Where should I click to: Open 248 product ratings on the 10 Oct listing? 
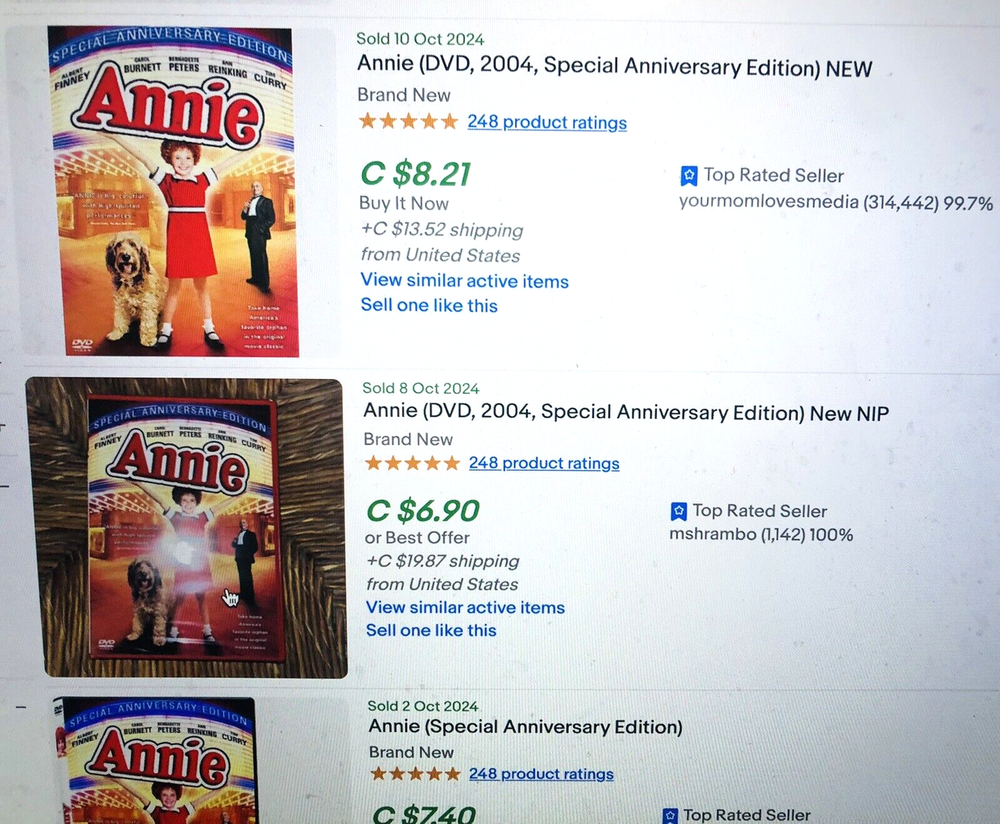point(547,122)
